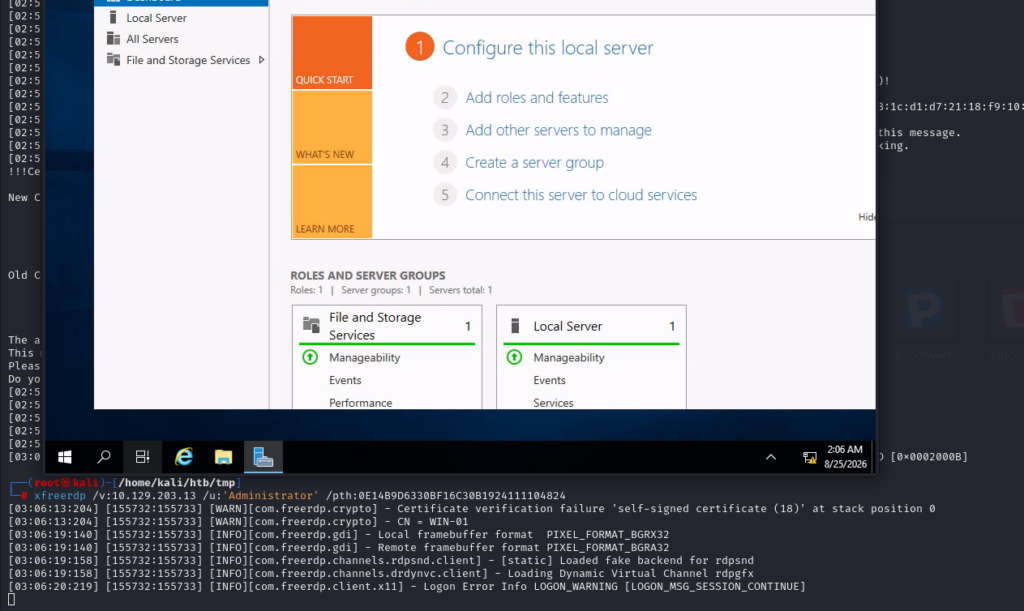This screenshot has width=1024, height=611.
Task: Click the Local Server tile icon
Action: click(x=515, y=326)
